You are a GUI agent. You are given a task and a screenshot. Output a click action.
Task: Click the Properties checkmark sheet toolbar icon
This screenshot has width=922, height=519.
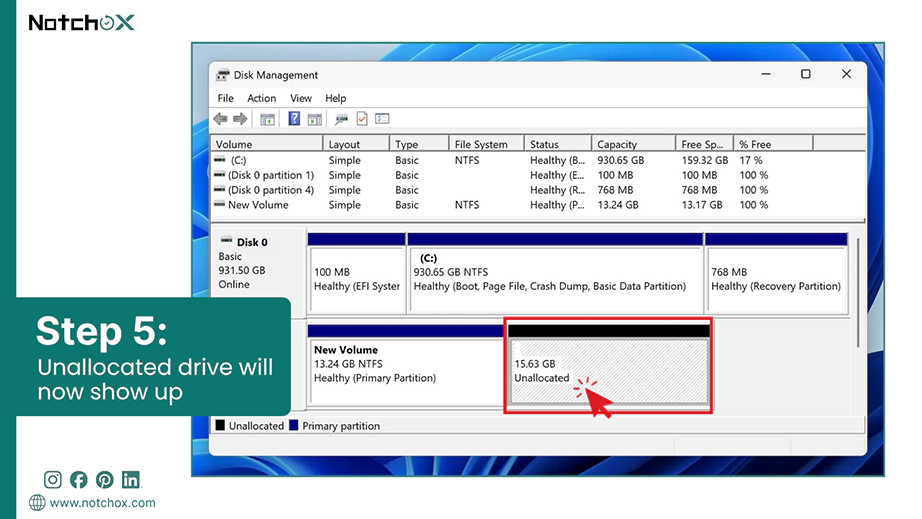tap(362, 119)
